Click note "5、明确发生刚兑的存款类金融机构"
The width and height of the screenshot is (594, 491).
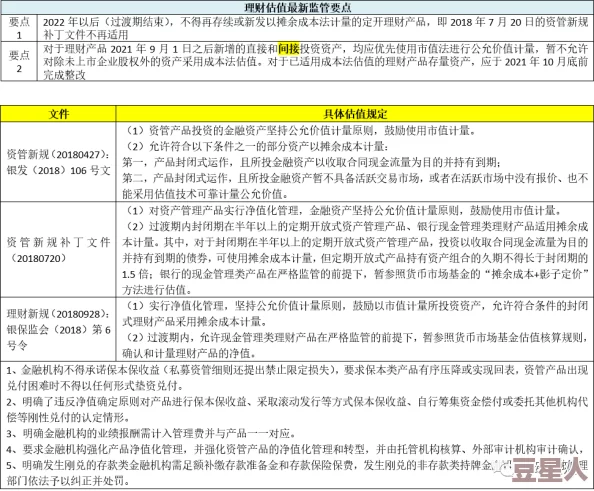pos(297,465)
